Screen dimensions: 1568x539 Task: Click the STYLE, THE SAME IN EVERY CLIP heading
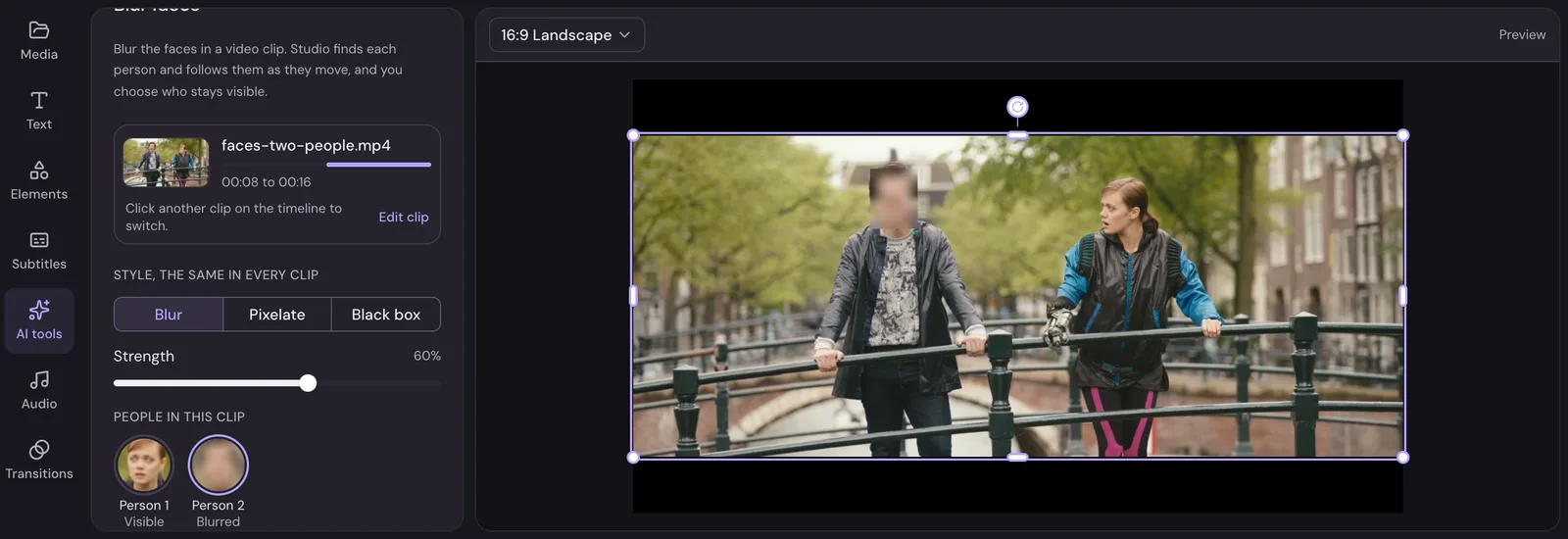pyautogui.click(x=216, y=275)
